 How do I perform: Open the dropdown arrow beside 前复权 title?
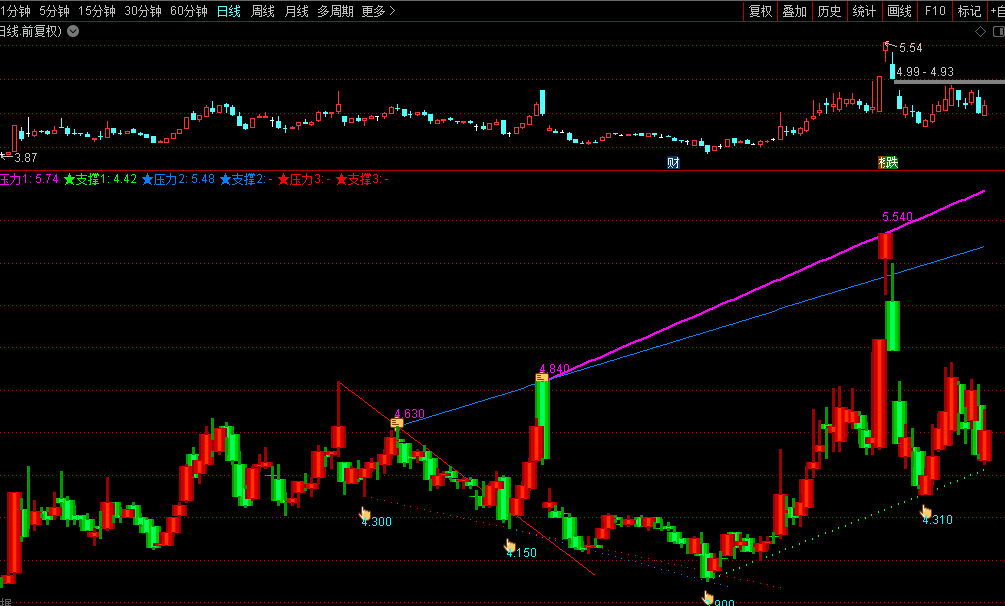pyautogui.click(x=73, y=31)
